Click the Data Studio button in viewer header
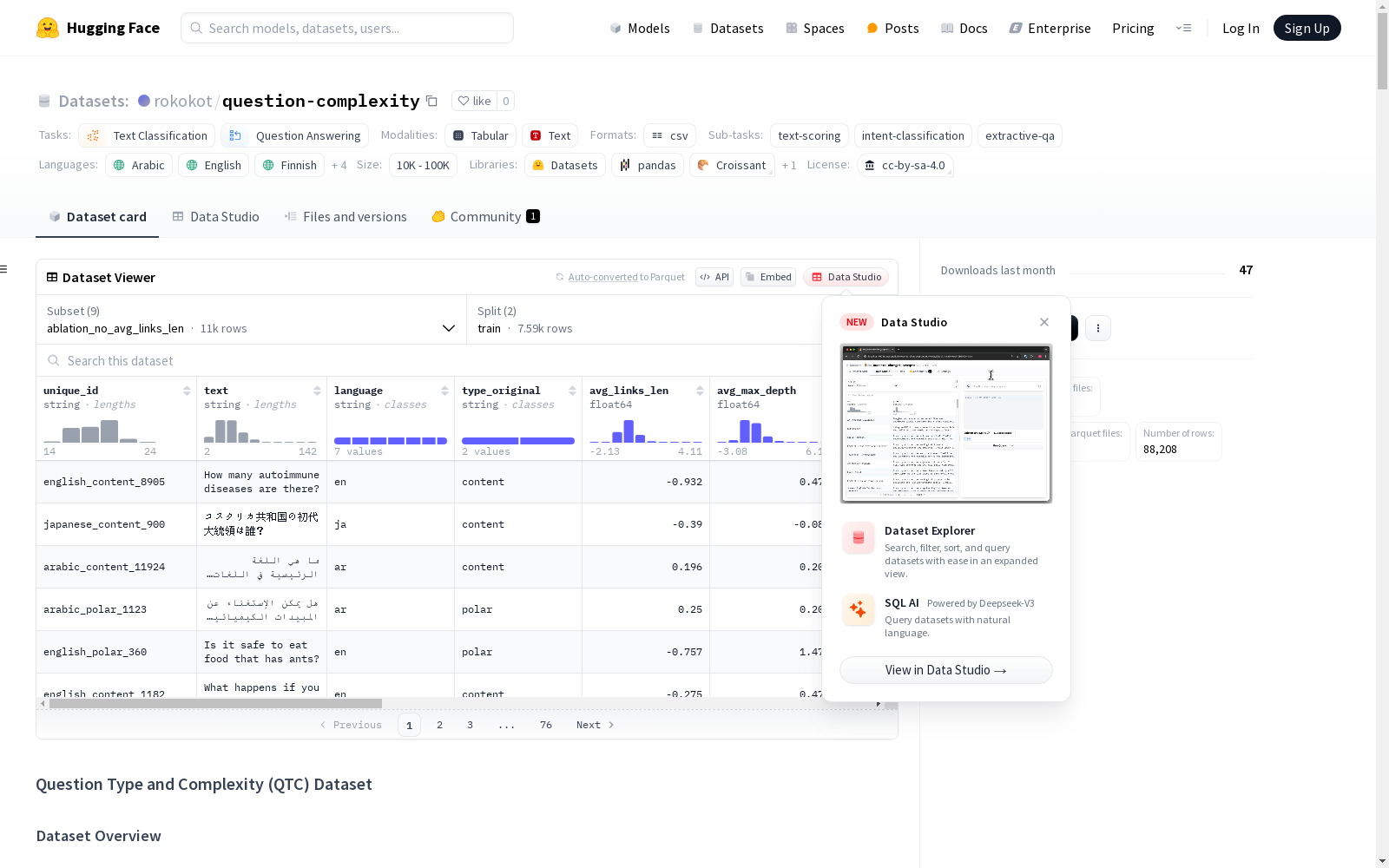 click(846, 277)
